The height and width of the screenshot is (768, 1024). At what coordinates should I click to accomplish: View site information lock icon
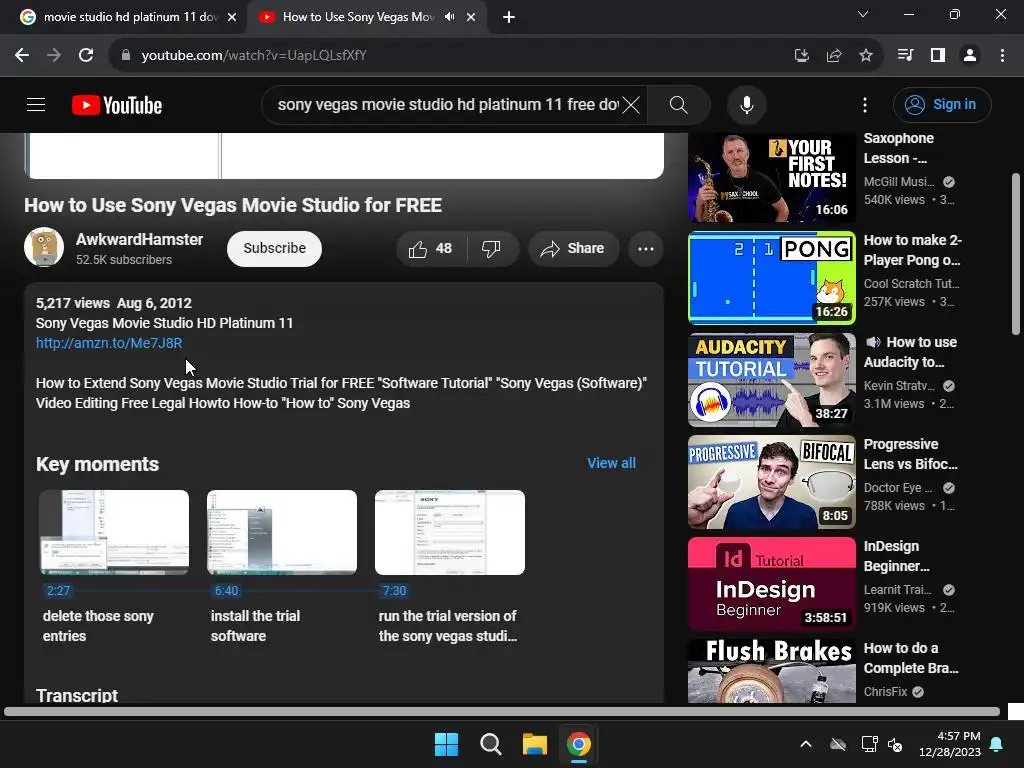125,56
